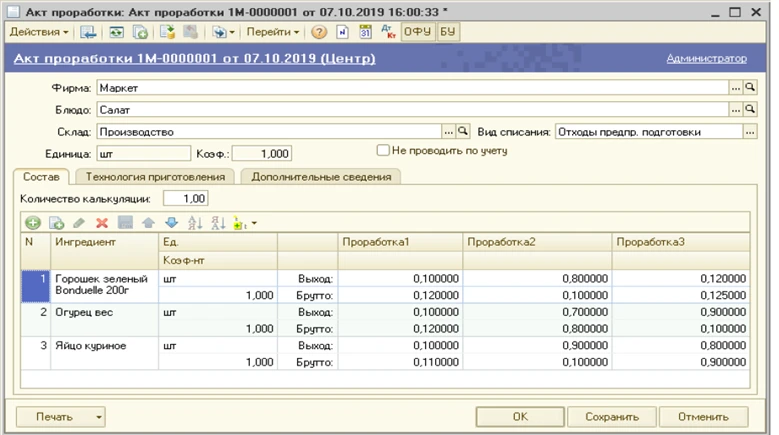Move ingredient row down with blue arrow
Screen dimensions: 779x435
click(x=170, y=222)
